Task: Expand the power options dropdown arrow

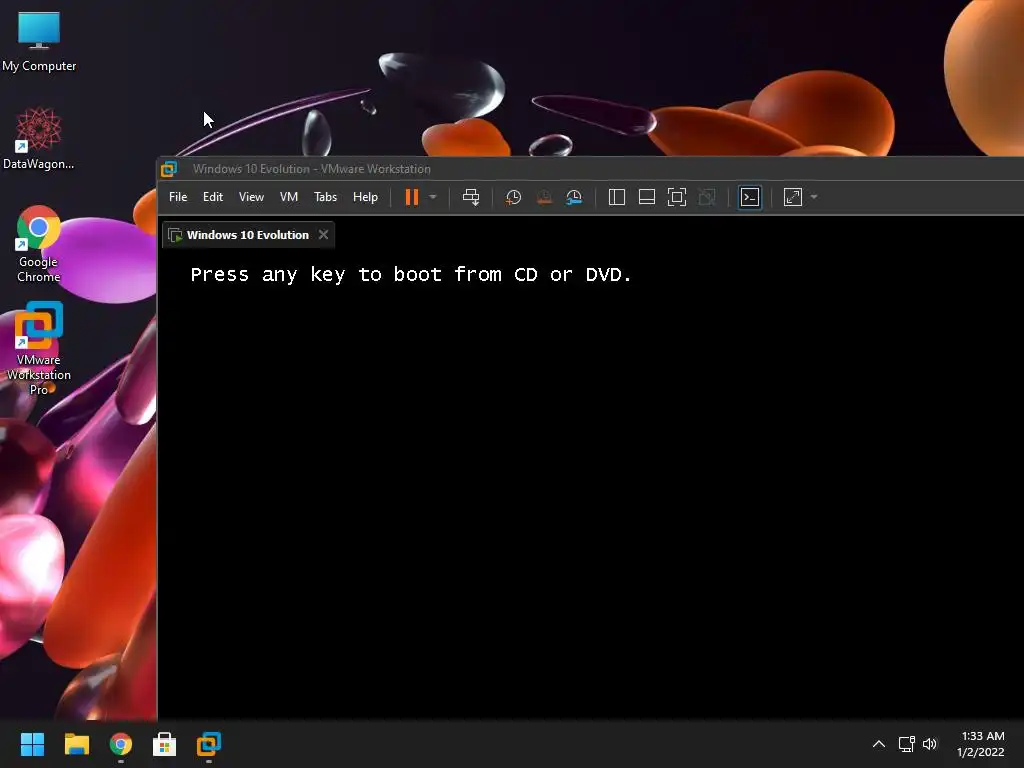Action: click(x=432, y=197)
